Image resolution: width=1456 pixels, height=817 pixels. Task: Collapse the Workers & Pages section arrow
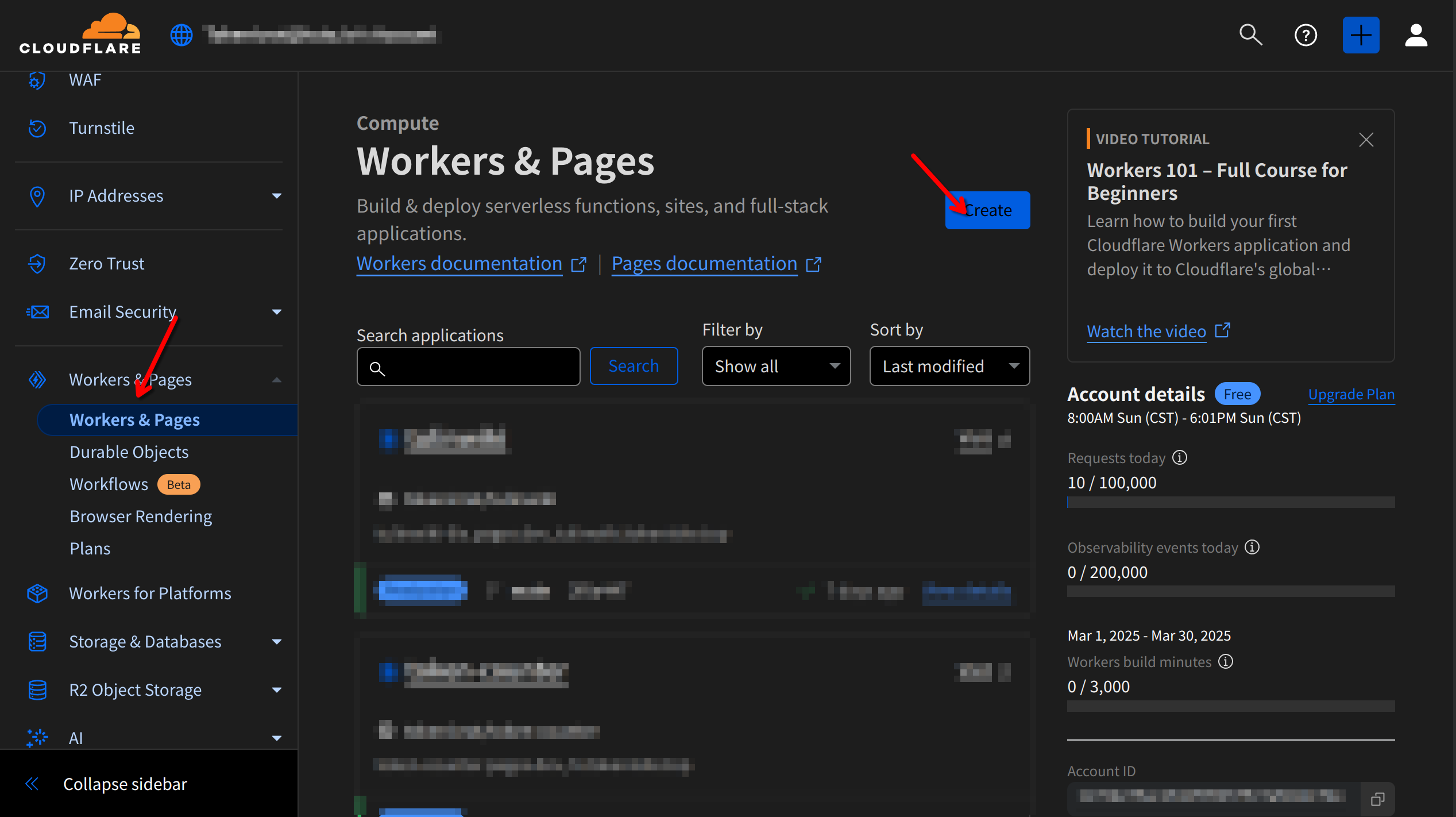[x=277, y=380]
